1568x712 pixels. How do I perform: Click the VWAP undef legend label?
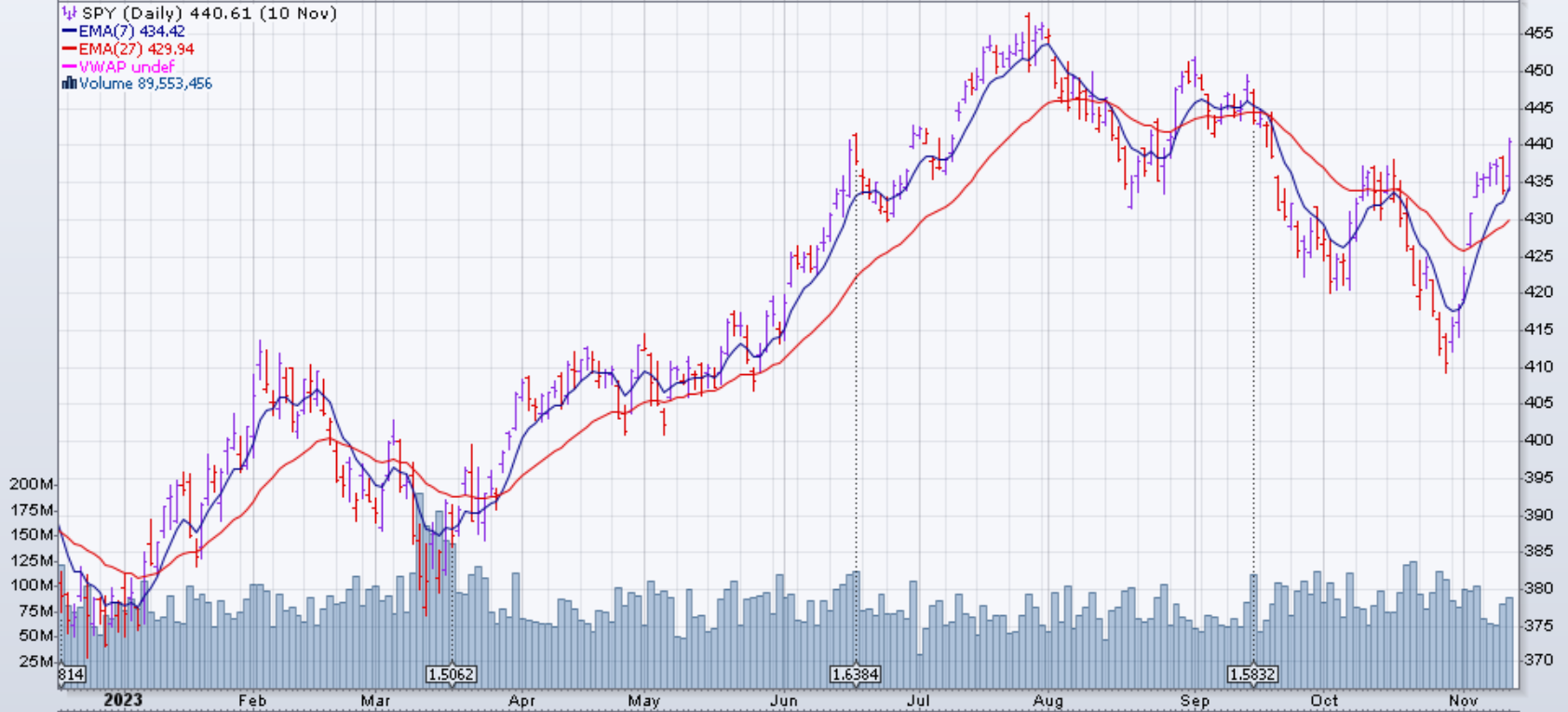[127, 67]
